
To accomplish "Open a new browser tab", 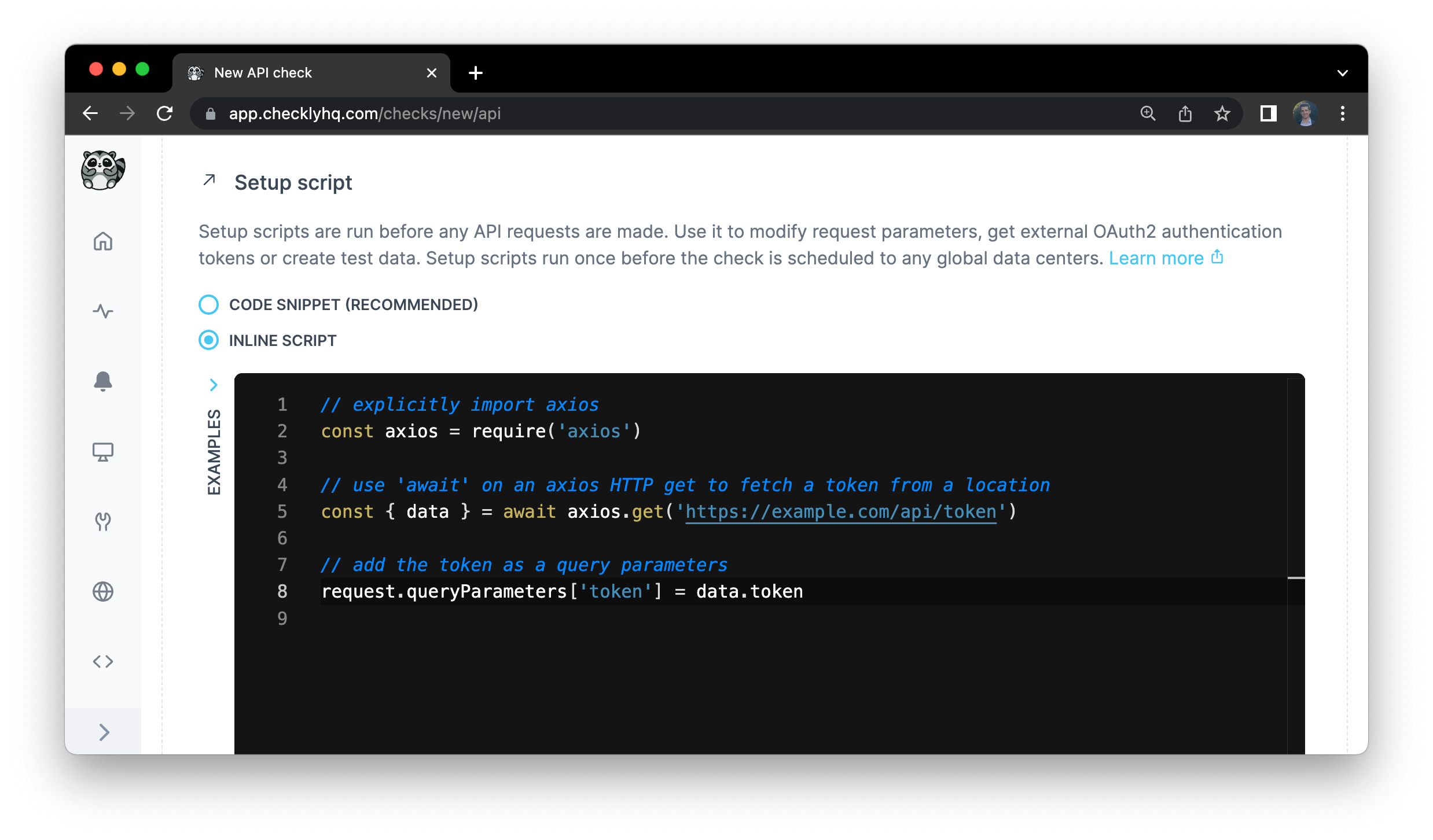I will (476, 72).
